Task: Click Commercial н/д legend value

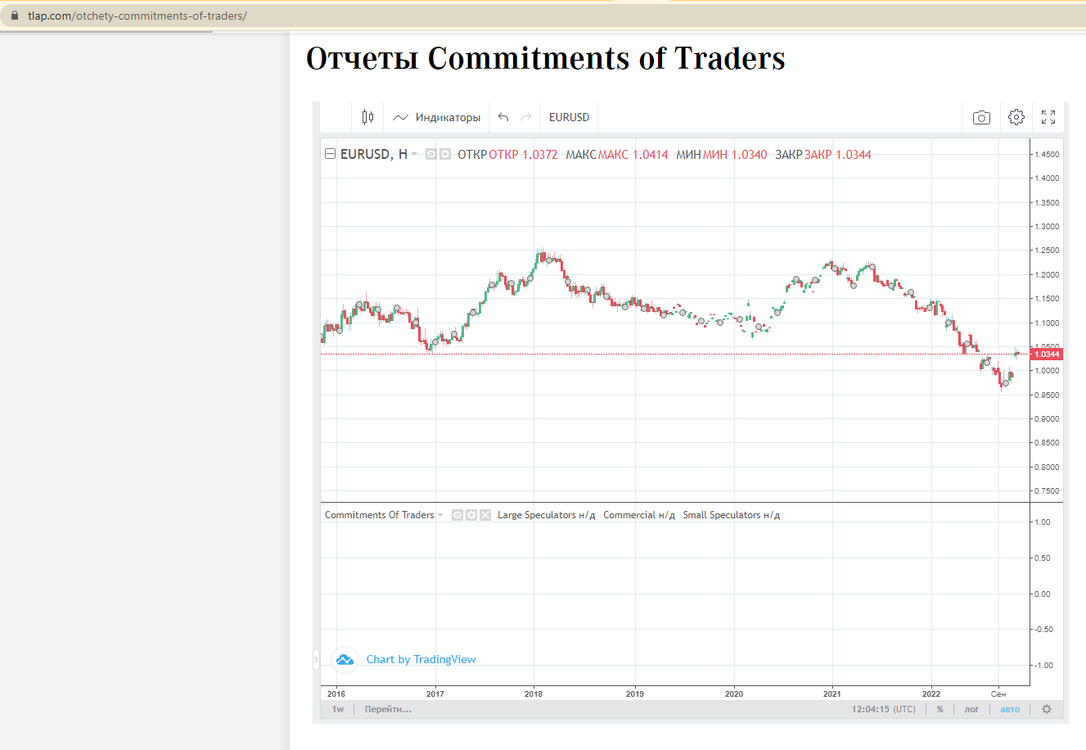Action: [639, 515]
